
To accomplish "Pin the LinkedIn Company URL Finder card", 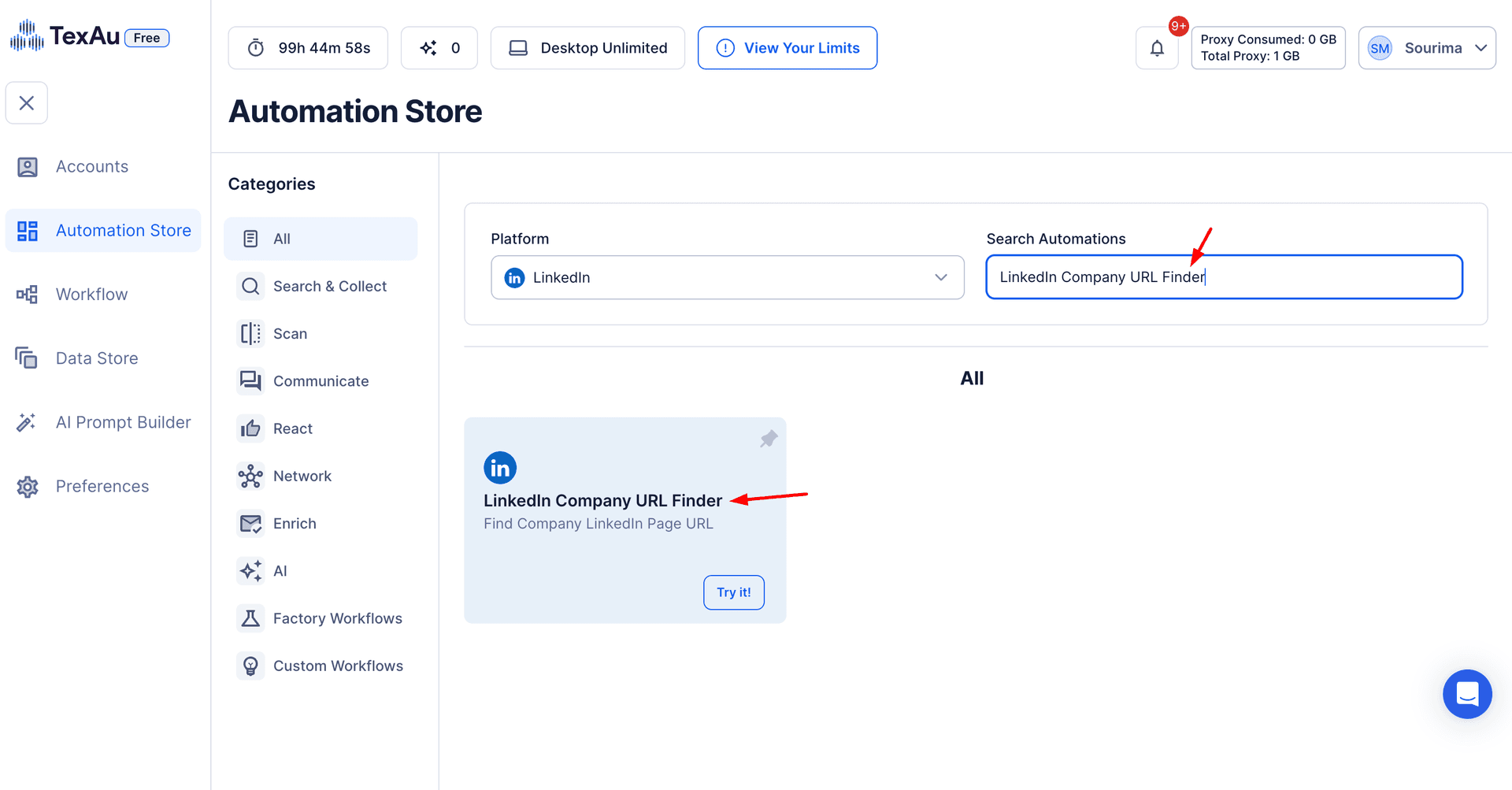I will pyautogui.click(x=768, y=439).
